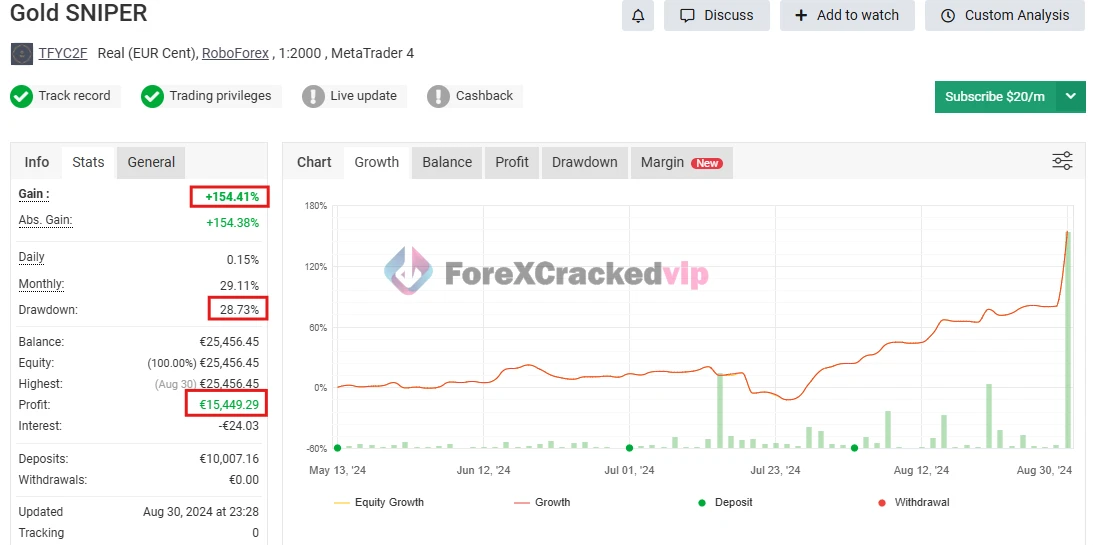Expand the Subscribe dropdown arrow
Screen dimensions: 1093x545
coord(1070,97)
